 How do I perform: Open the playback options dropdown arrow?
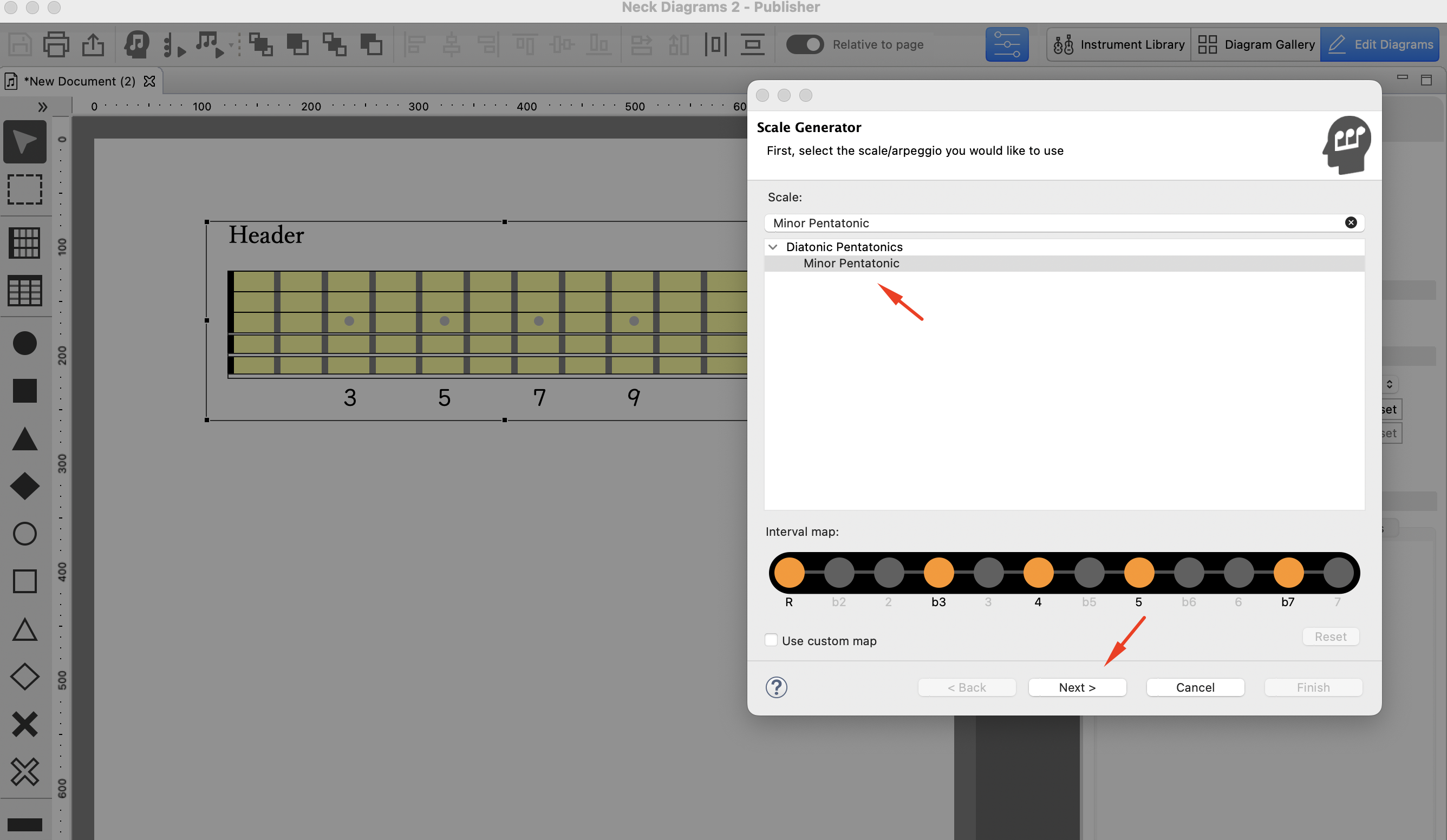point(231,45)
